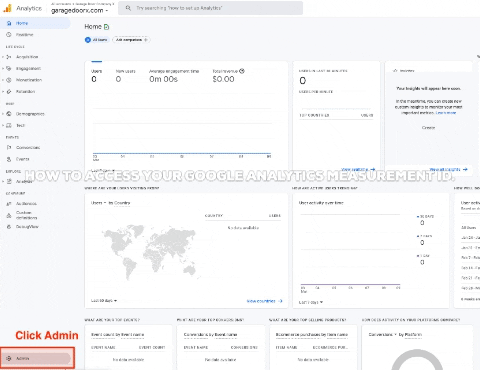Expand the Engagement section arrow
This screenshot has height=370, width=480.
pos(3,68)
